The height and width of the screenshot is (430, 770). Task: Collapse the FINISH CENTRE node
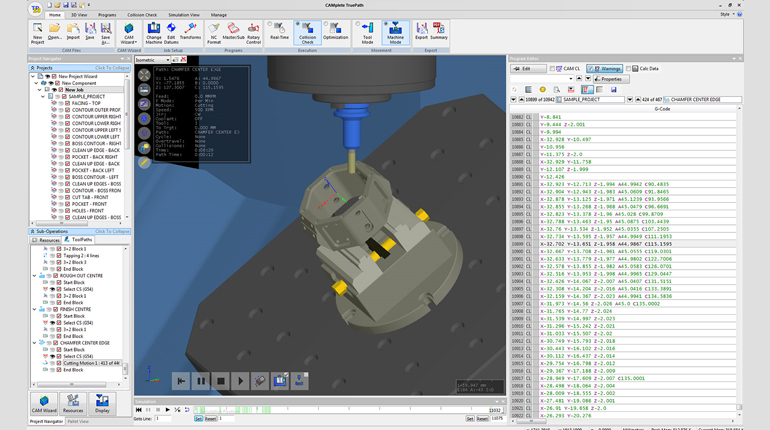(34, 310)
